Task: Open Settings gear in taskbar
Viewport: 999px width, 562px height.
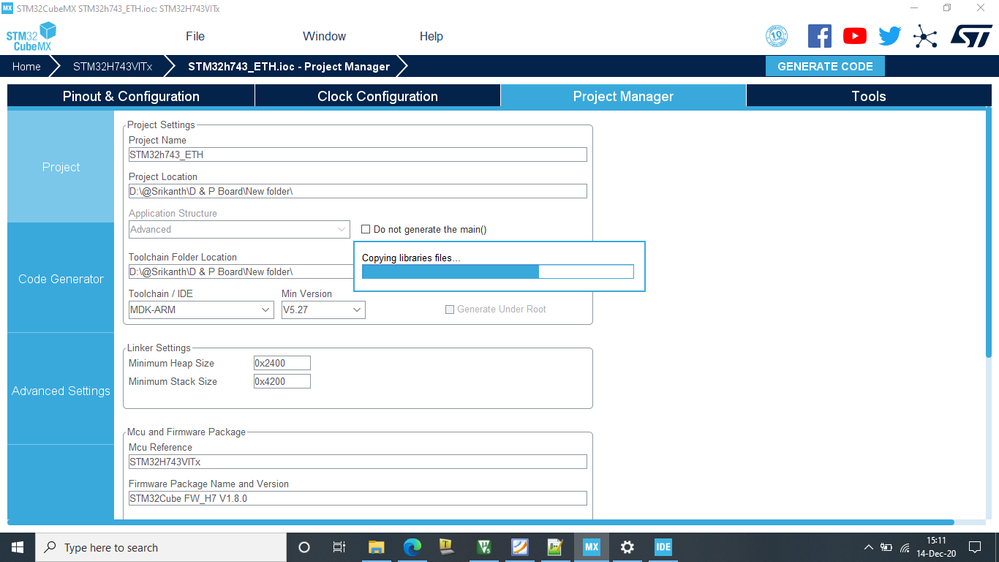Action: click(628, 547)
